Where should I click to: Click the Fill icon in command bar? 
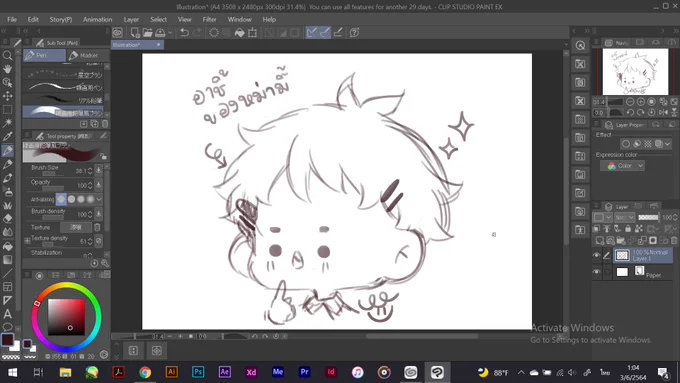[x=239, y=33]
